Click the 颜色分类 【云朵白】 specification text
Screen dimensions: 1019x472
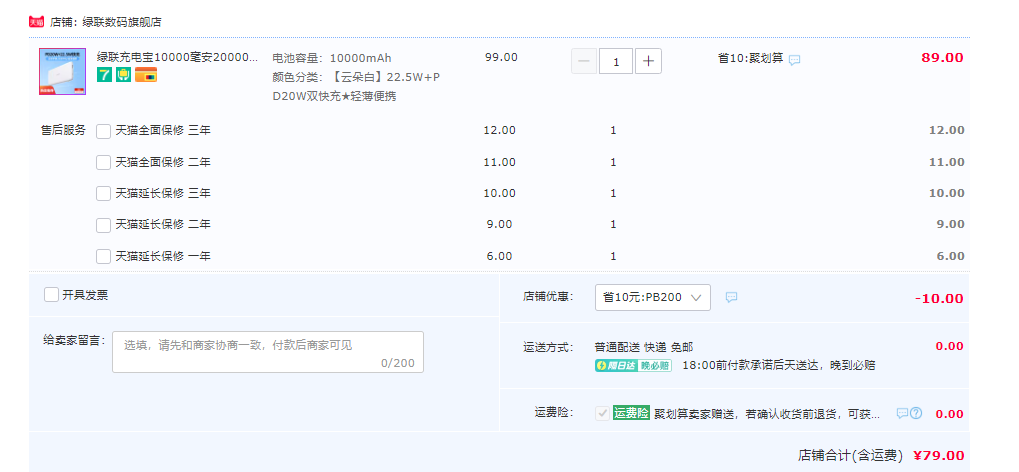tap(356, 87)
